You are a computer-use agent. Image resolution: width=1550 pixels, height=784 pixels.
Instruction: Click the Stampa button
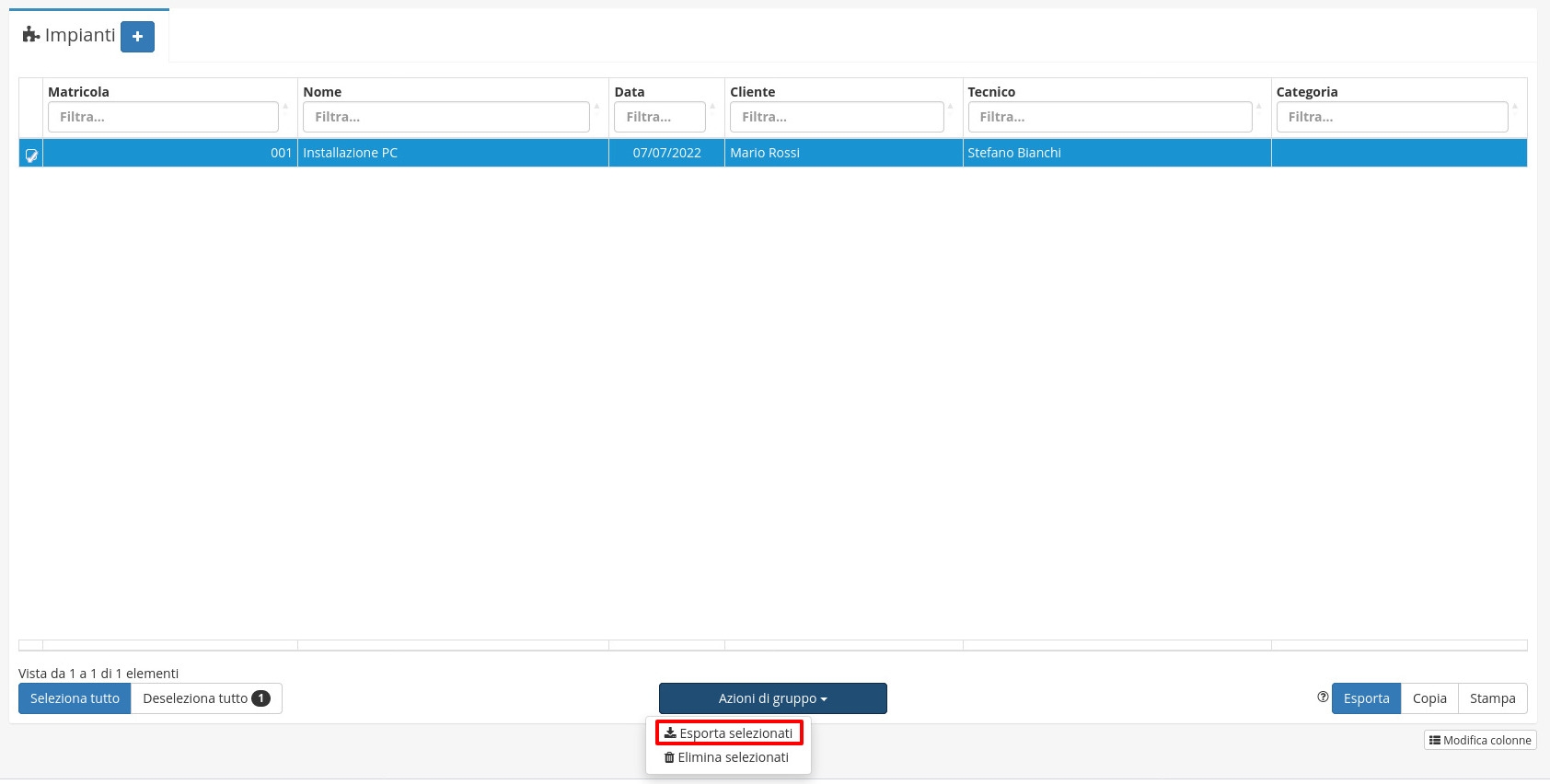[1492, 698]
